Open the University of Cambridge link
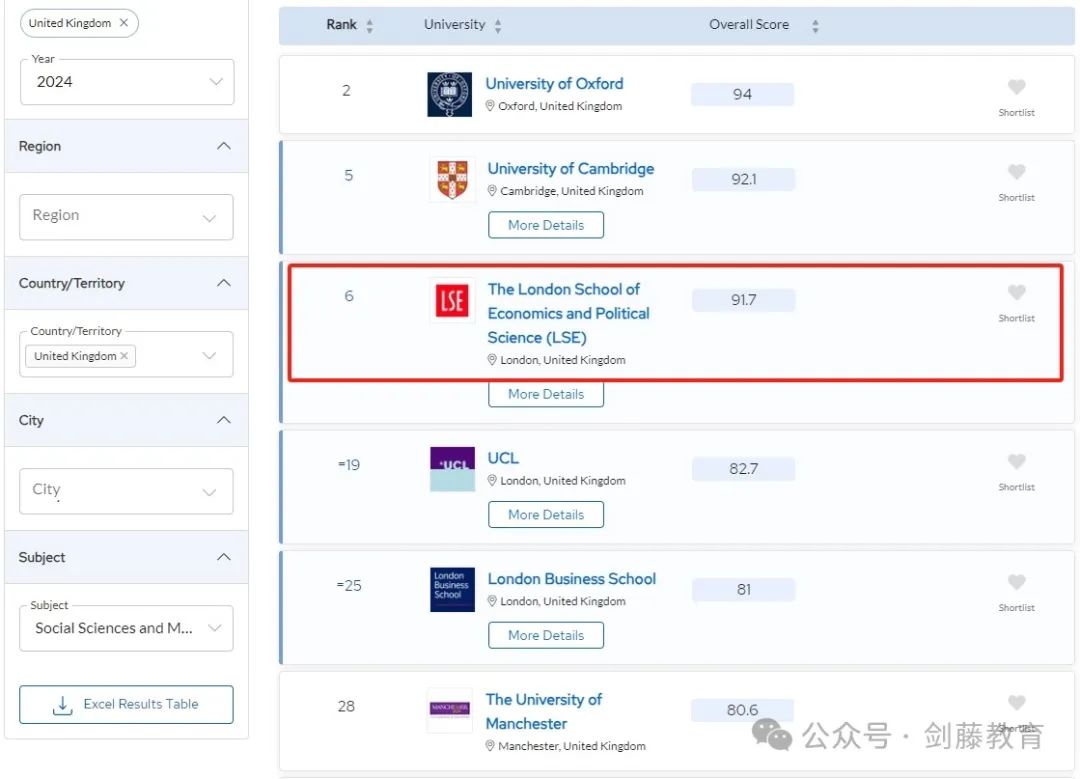The image size is (1080, 779). pyautogui.click(x=571, y=169)
